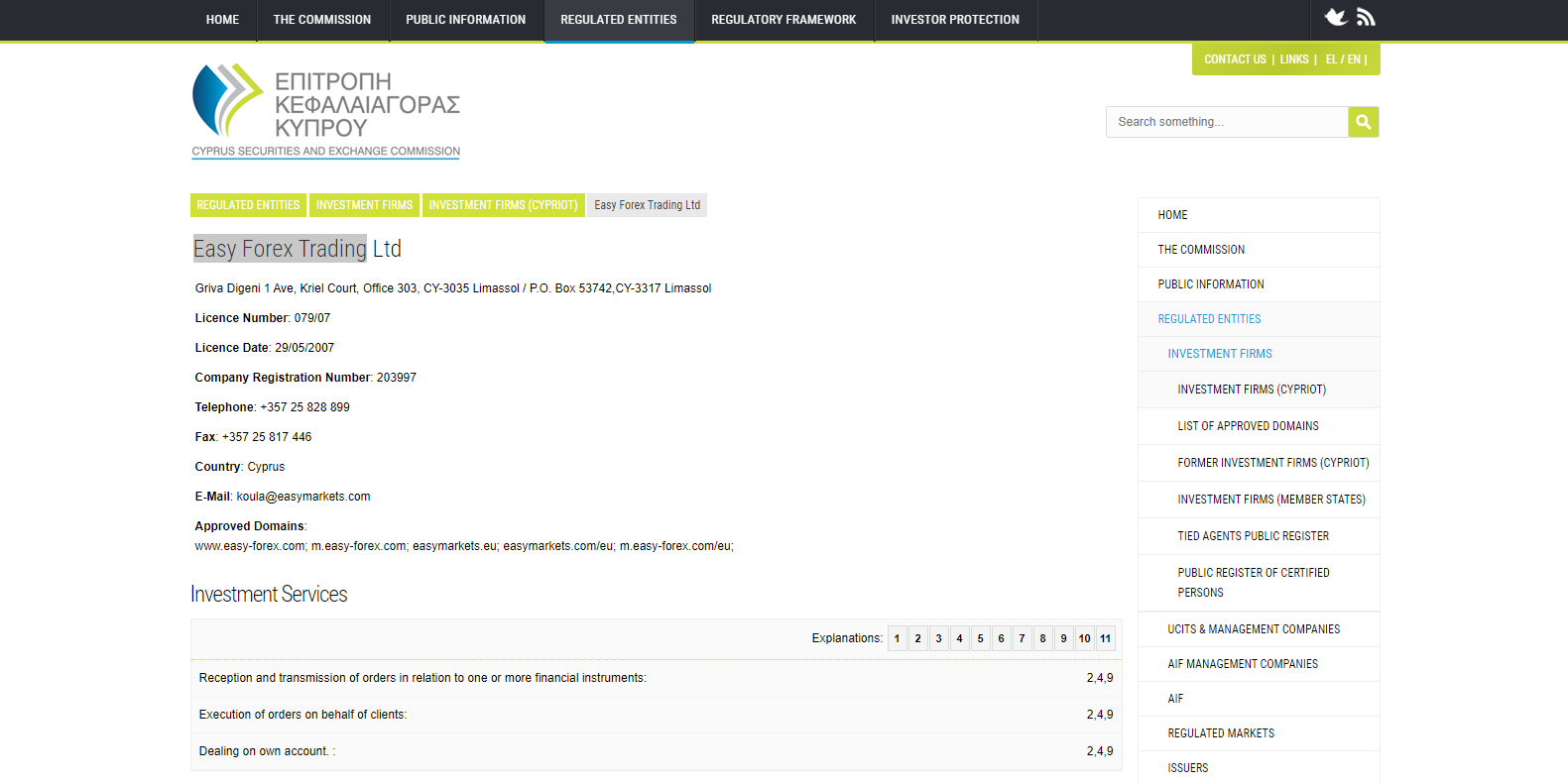The height and width of the screenshot is (784, 1568).
Task: Open Public Information top menu
Action: tap(466, 20)
